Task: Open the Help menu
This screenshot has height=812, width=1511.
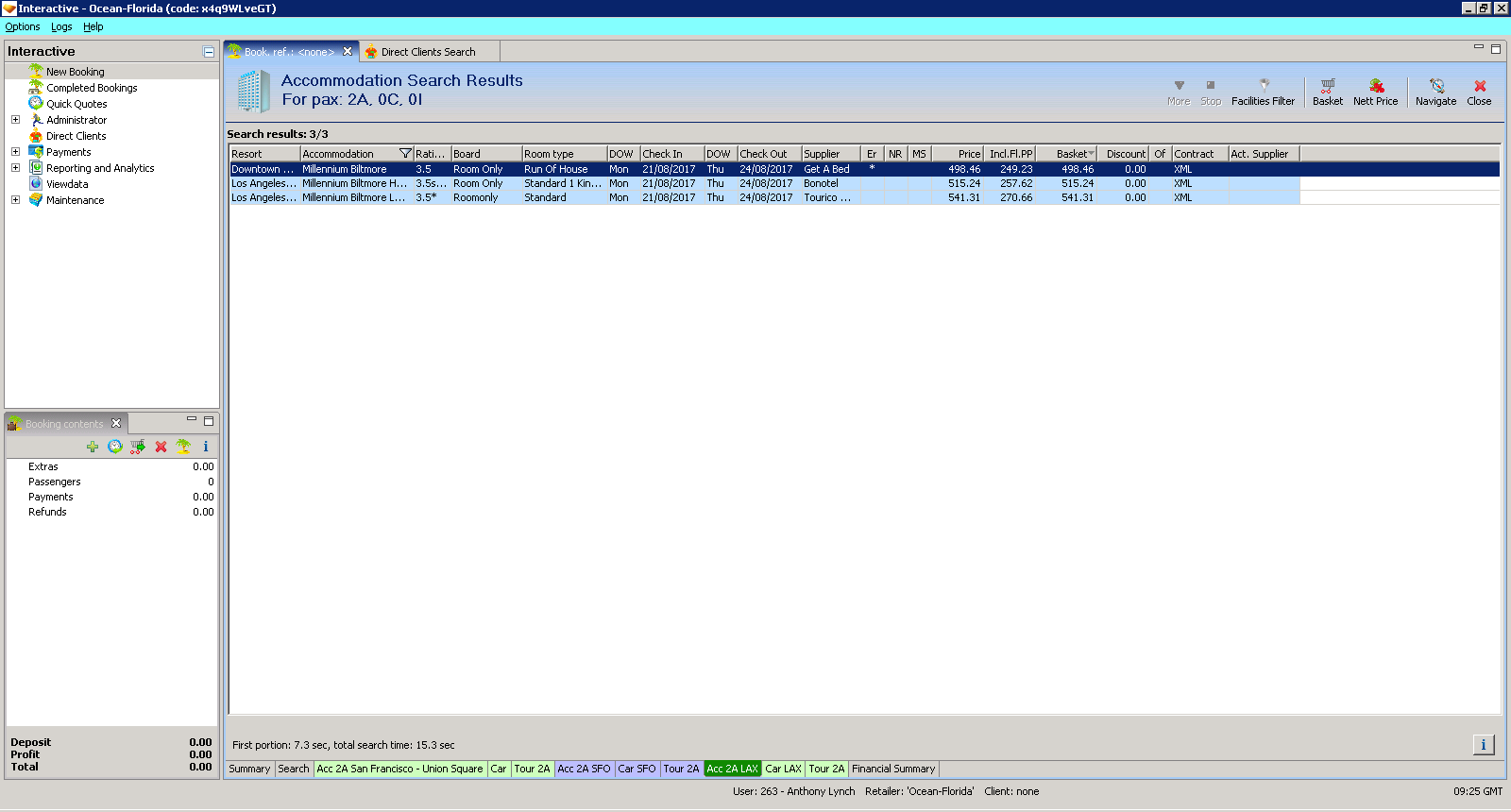Action: point(93,26)
